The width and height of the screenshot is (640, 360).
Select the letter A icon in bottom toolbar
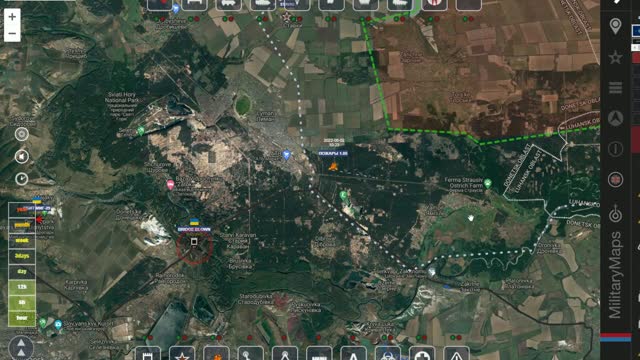[x=353, y=354]
